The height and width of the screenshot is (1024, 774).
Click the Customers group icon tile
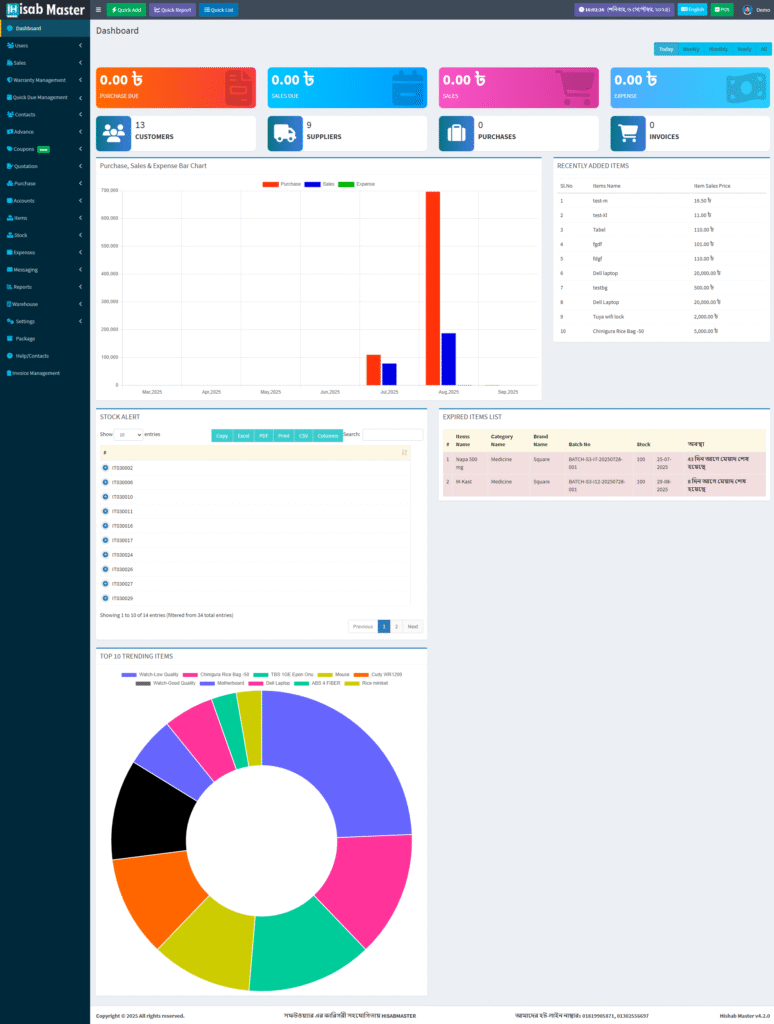pyautogui.click(x=113, y=133)
